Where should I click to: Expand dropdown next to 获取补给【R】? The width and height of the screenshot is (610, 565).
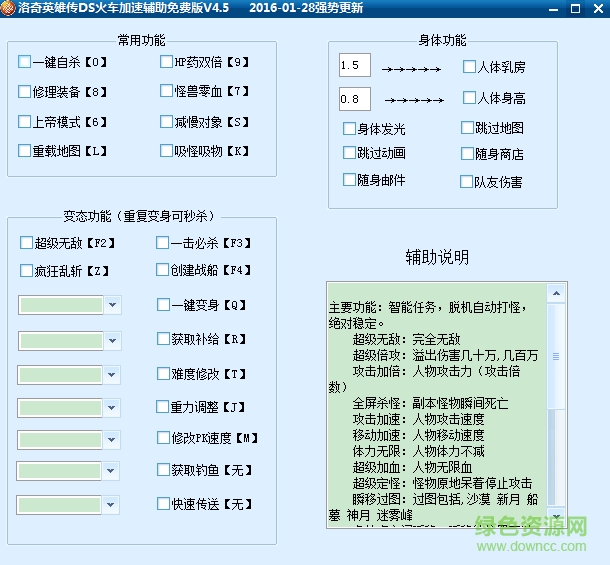[x=112, y=341]
